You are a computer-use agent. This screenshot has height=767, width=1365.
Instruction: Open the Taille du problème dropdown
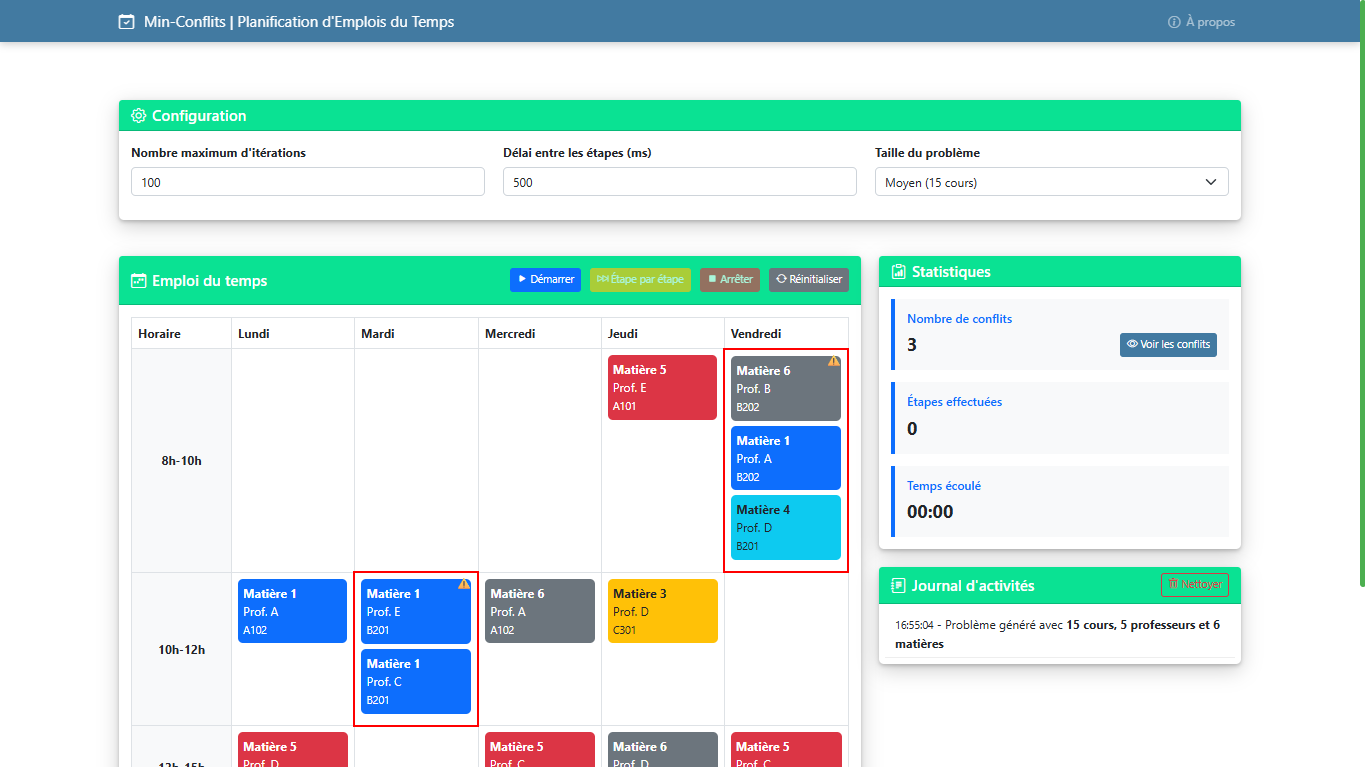tap(1052, 182)
